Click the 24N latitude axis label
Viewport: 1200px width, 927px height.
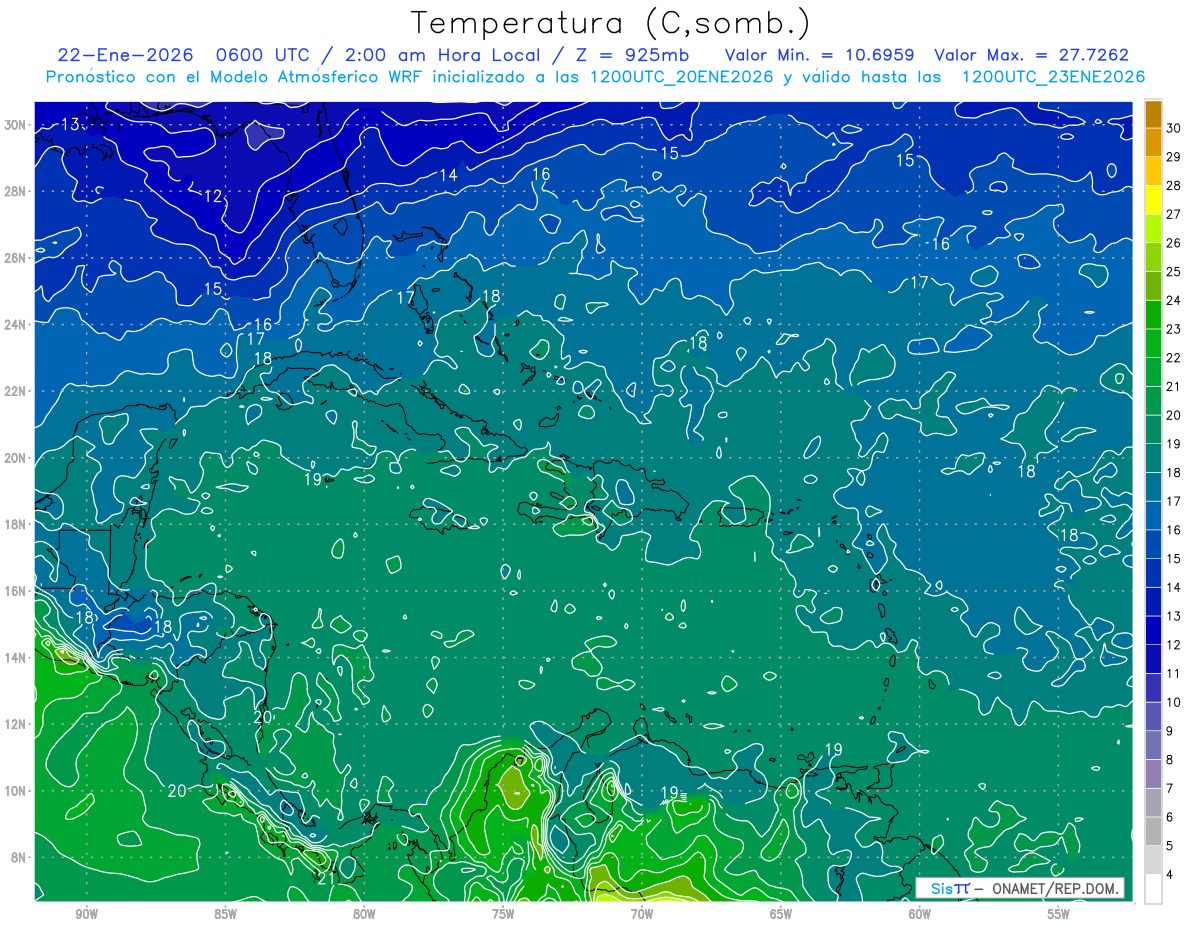(x=16, y=325)
